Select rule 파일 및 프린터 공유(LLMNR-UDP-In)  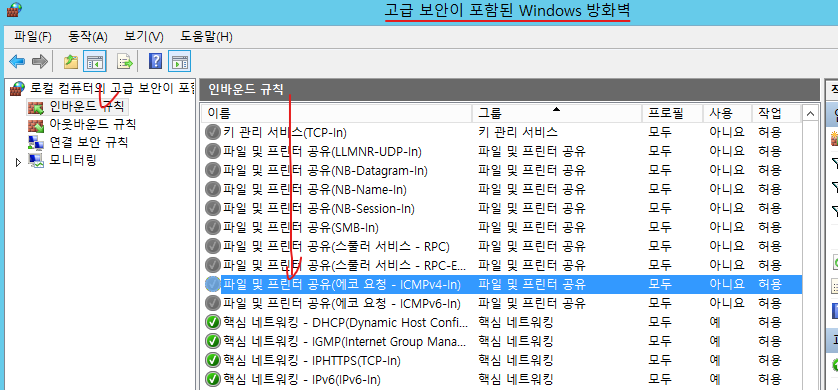322,151
